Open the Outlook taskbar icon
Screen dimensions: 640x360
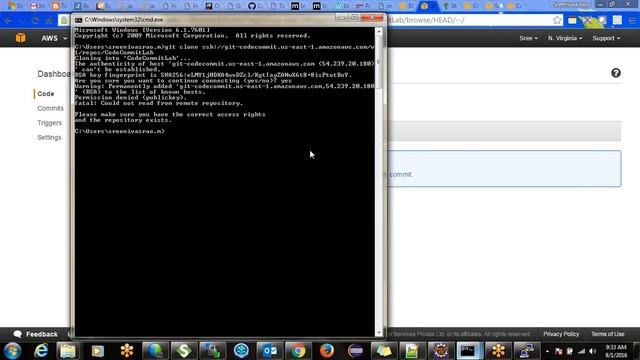[269, 351]
